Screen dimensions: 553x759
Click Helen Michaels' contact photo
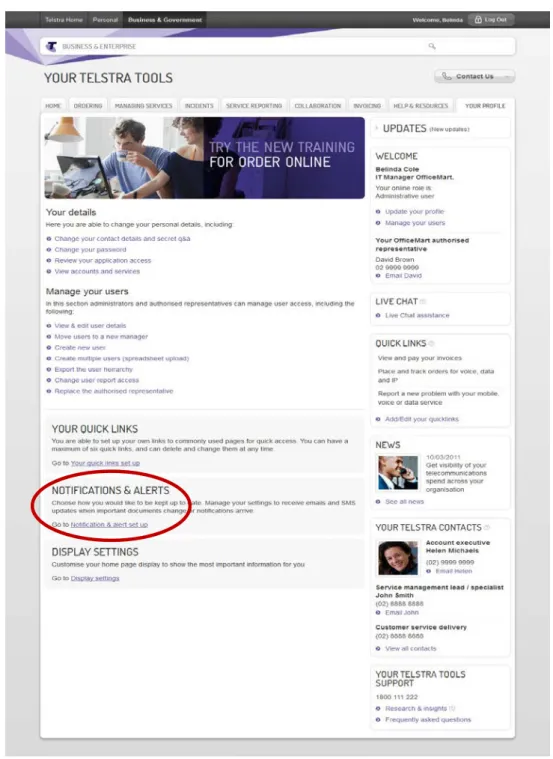(x=398, y=558)
